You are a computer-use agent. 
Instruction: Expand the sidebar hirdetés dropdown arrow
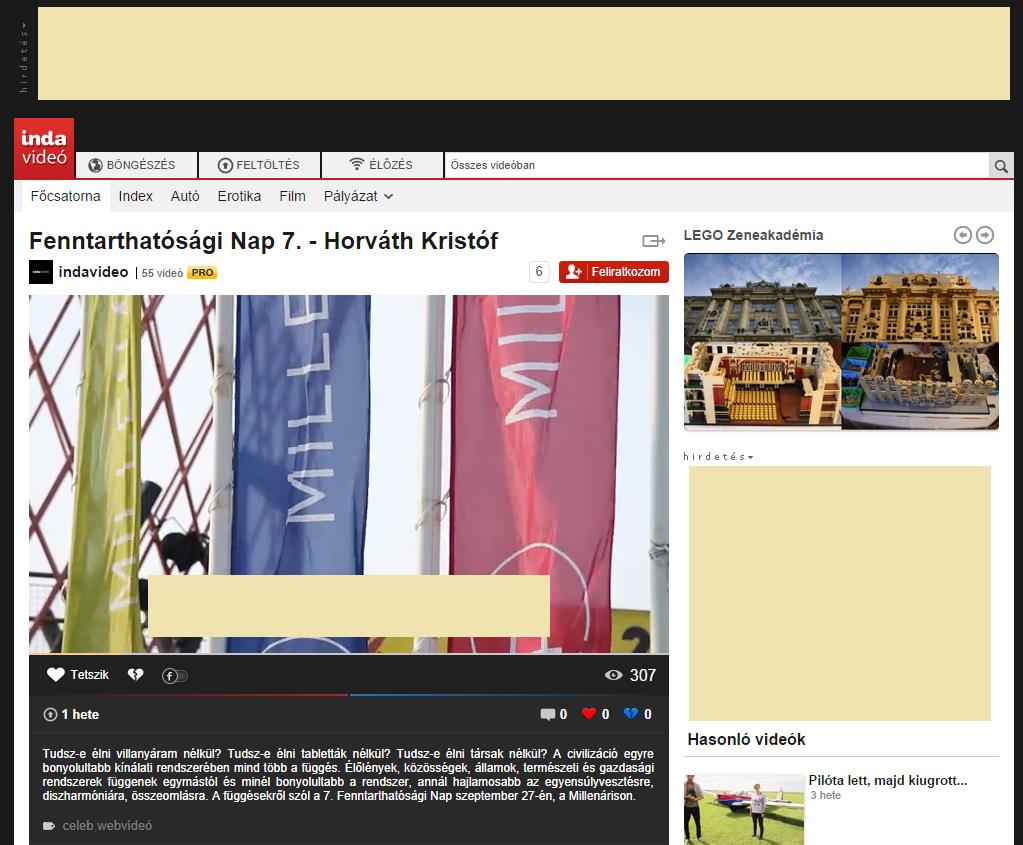[x=750, y=457]
